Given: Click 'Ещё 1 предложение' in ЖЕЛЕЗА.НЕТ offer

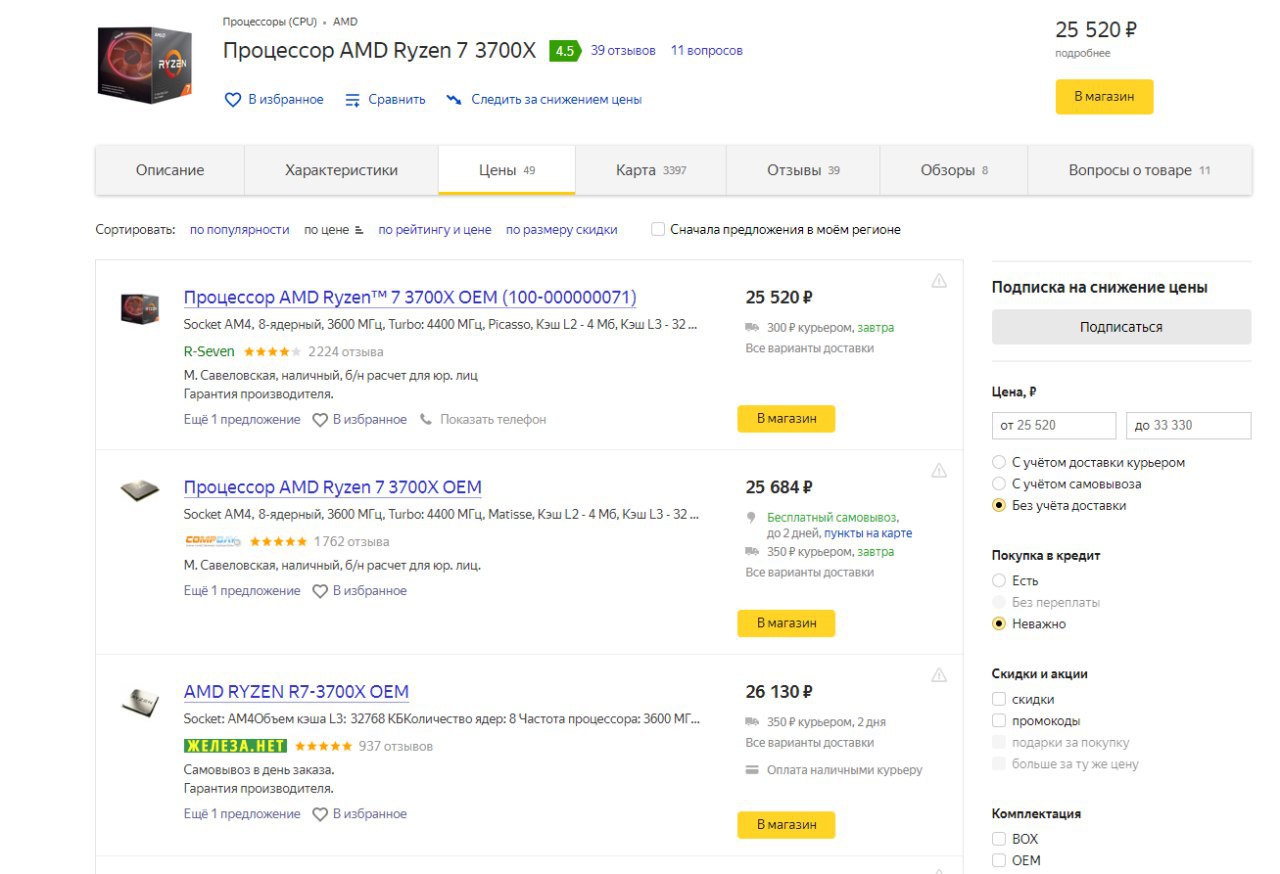Looking at the screenshot, I should tap(242, 814).
